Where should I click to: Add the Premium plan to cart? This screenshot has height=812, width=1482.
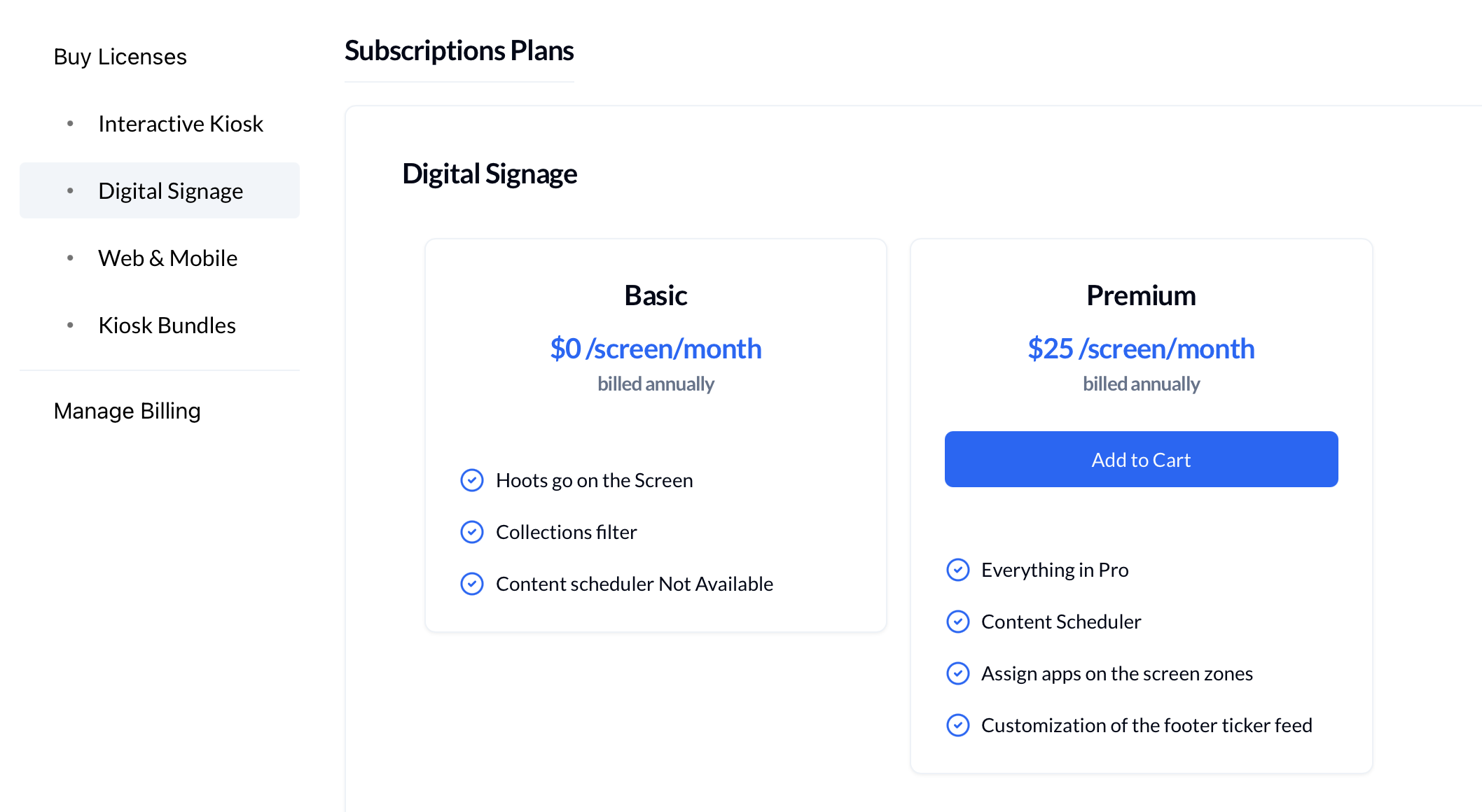click(x=1141, y=459)
